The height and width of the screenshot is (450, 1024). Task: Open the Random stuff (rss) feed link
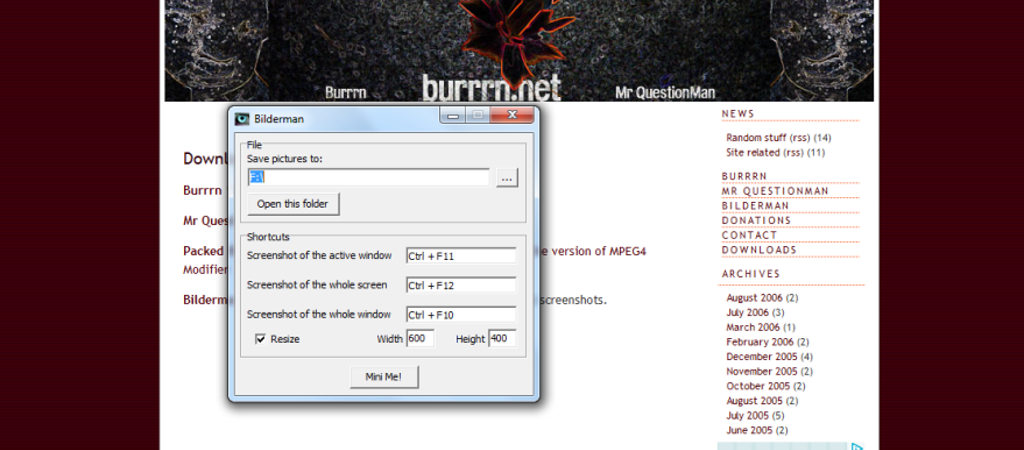pos(800,138)
